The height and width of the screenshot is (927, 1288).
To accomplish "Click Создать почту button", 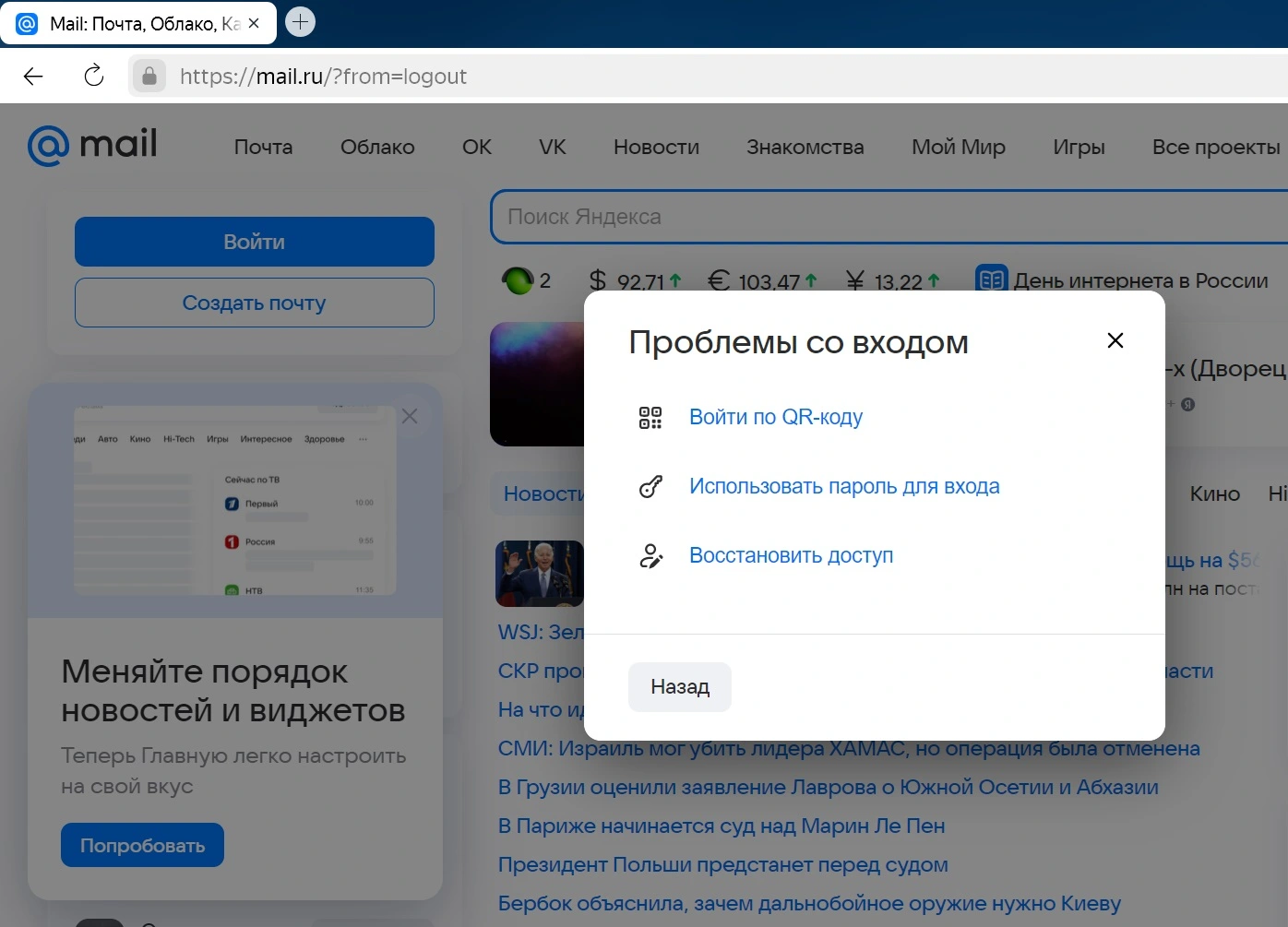I will pyautogui.click(x=255, y=303).
